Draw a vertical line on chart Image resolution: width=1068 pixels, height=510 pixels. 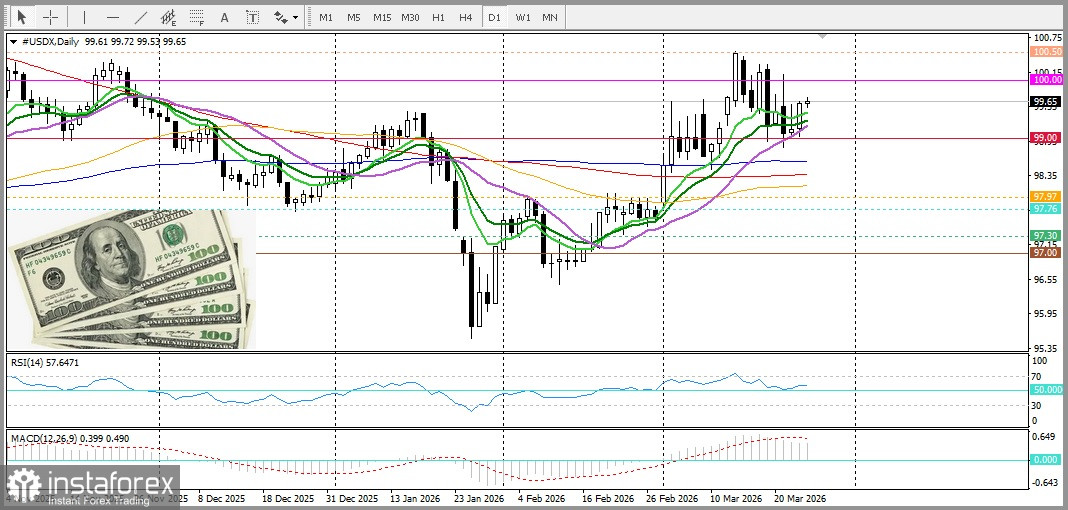click(84, 17)
